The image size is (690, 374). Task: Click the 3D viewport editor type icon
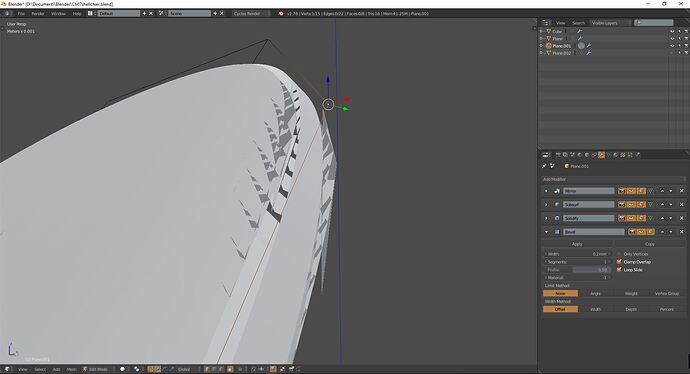pos(7,369)
